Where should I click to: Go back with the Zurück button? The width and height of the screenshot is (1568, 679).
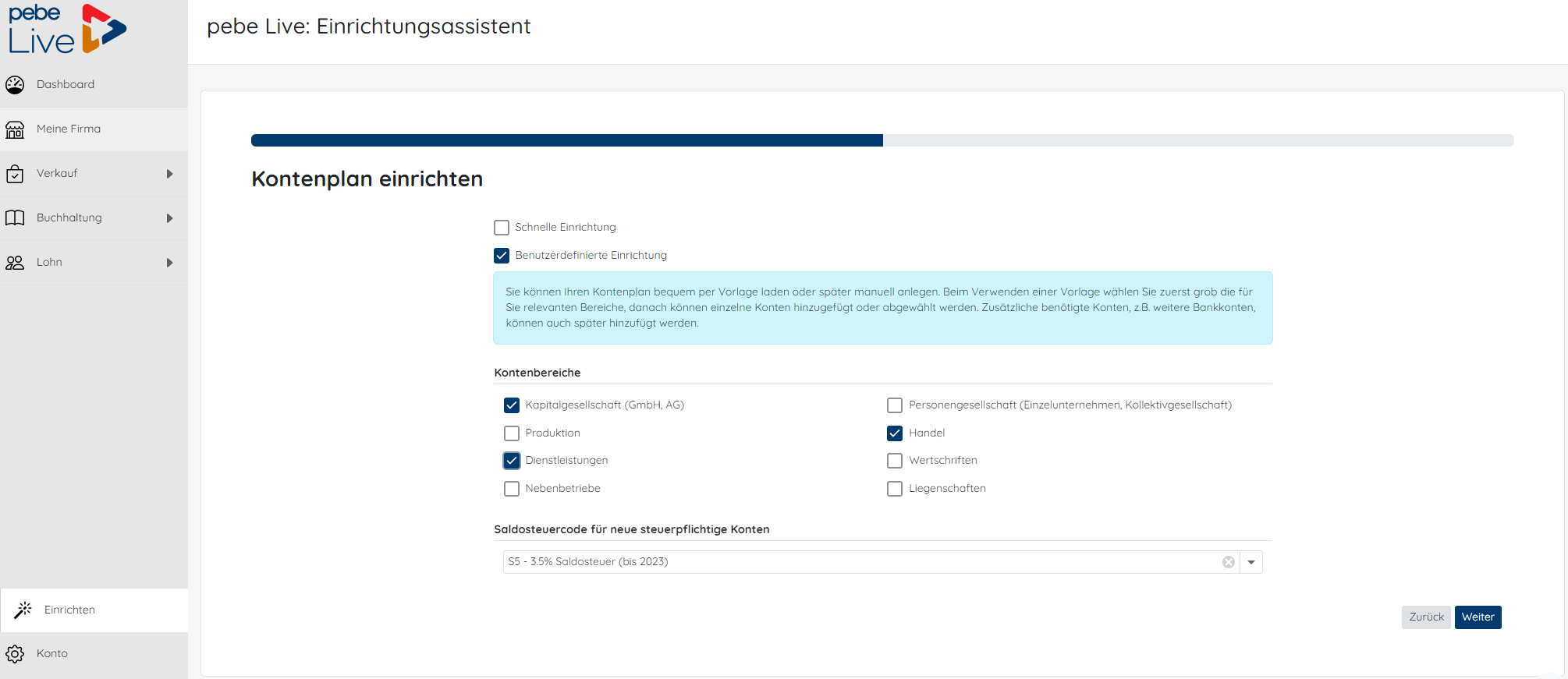[x=1425, y=617]
